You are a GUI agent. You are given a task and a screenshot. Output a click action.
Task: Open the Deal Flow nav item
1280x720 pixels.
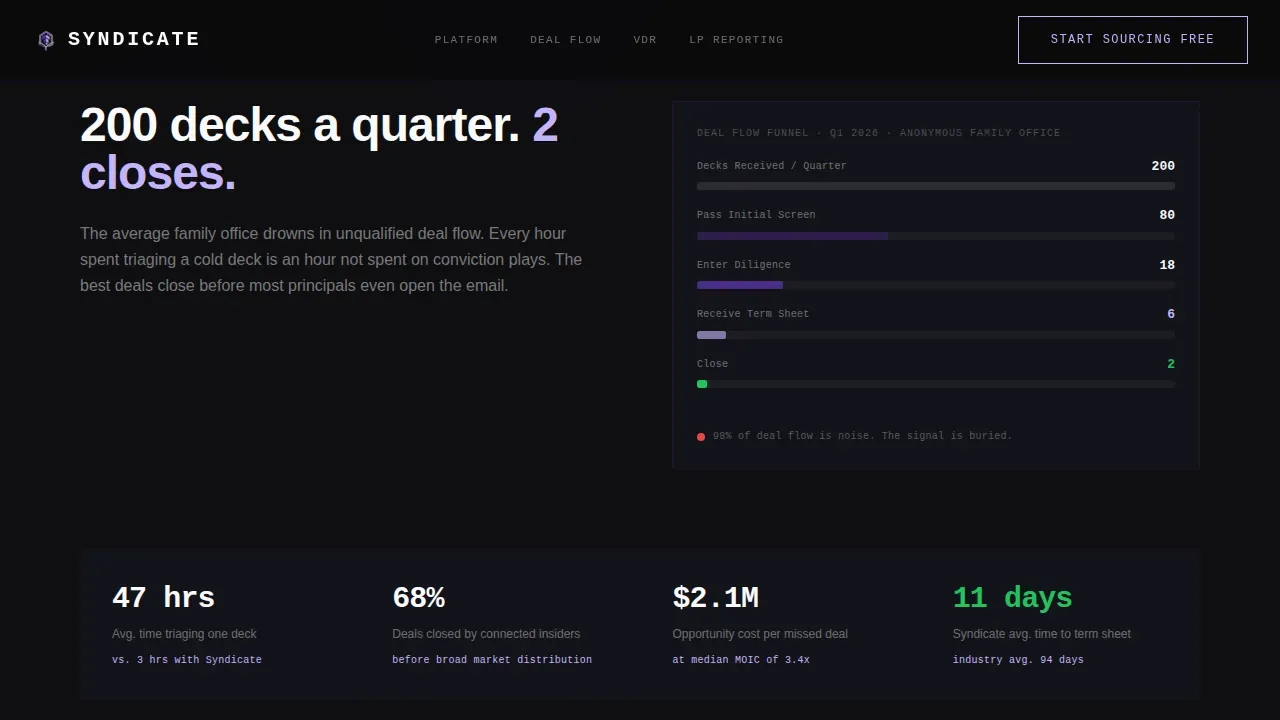point(566,40)
